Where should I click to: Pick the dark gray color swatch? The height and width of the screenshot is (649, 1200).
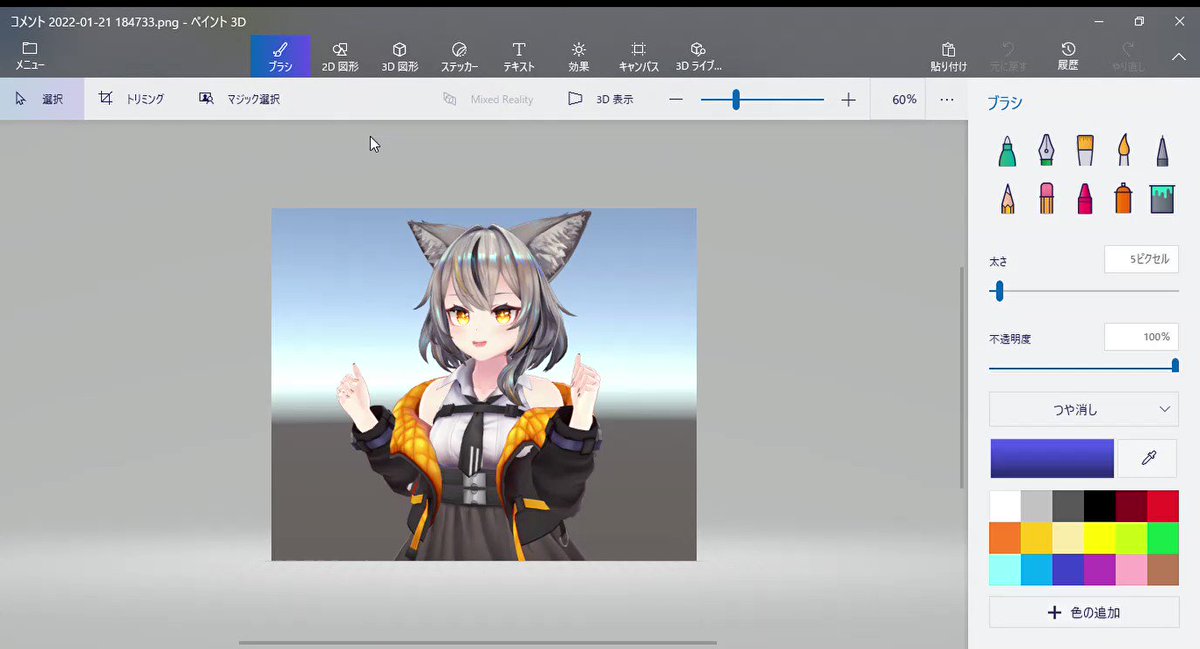point(1068,506)
